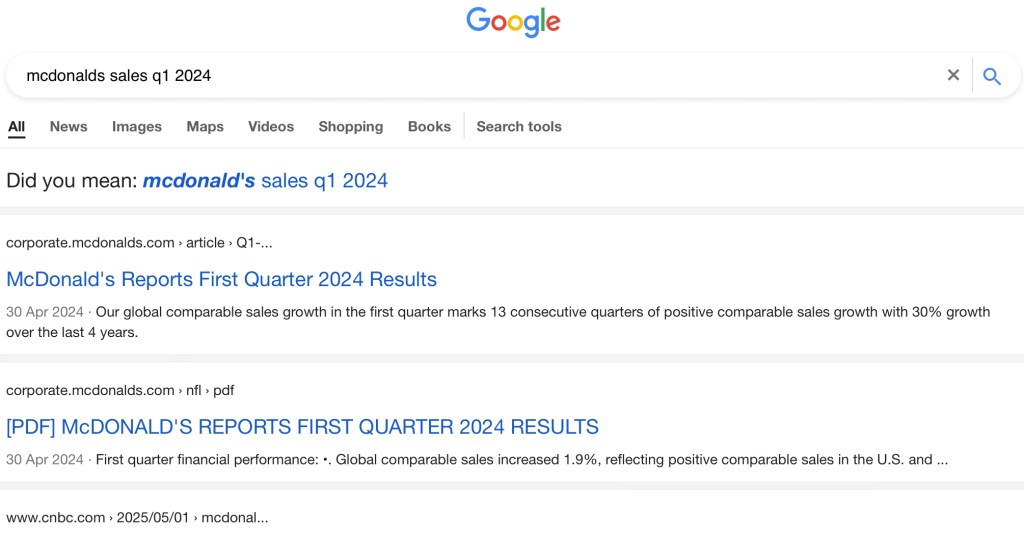Image resolution: width=1024 pixels, height=533 pixels.
Task: Go to the Maps tab
Action: point(205,127)
